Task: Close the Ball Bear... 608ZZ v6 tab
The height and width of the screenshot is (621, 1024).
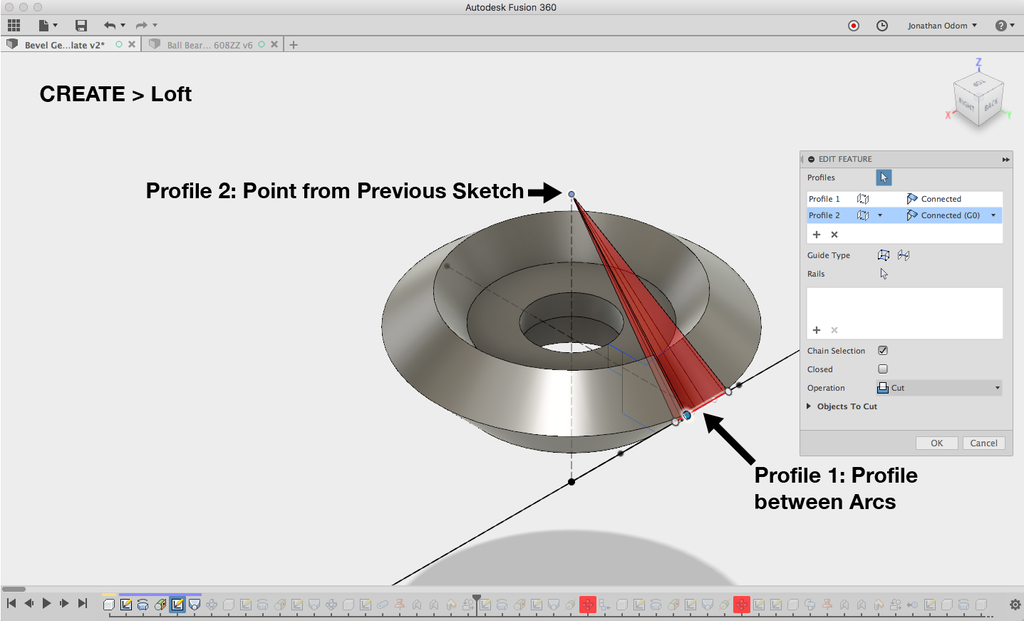Action: pos(274,44)
